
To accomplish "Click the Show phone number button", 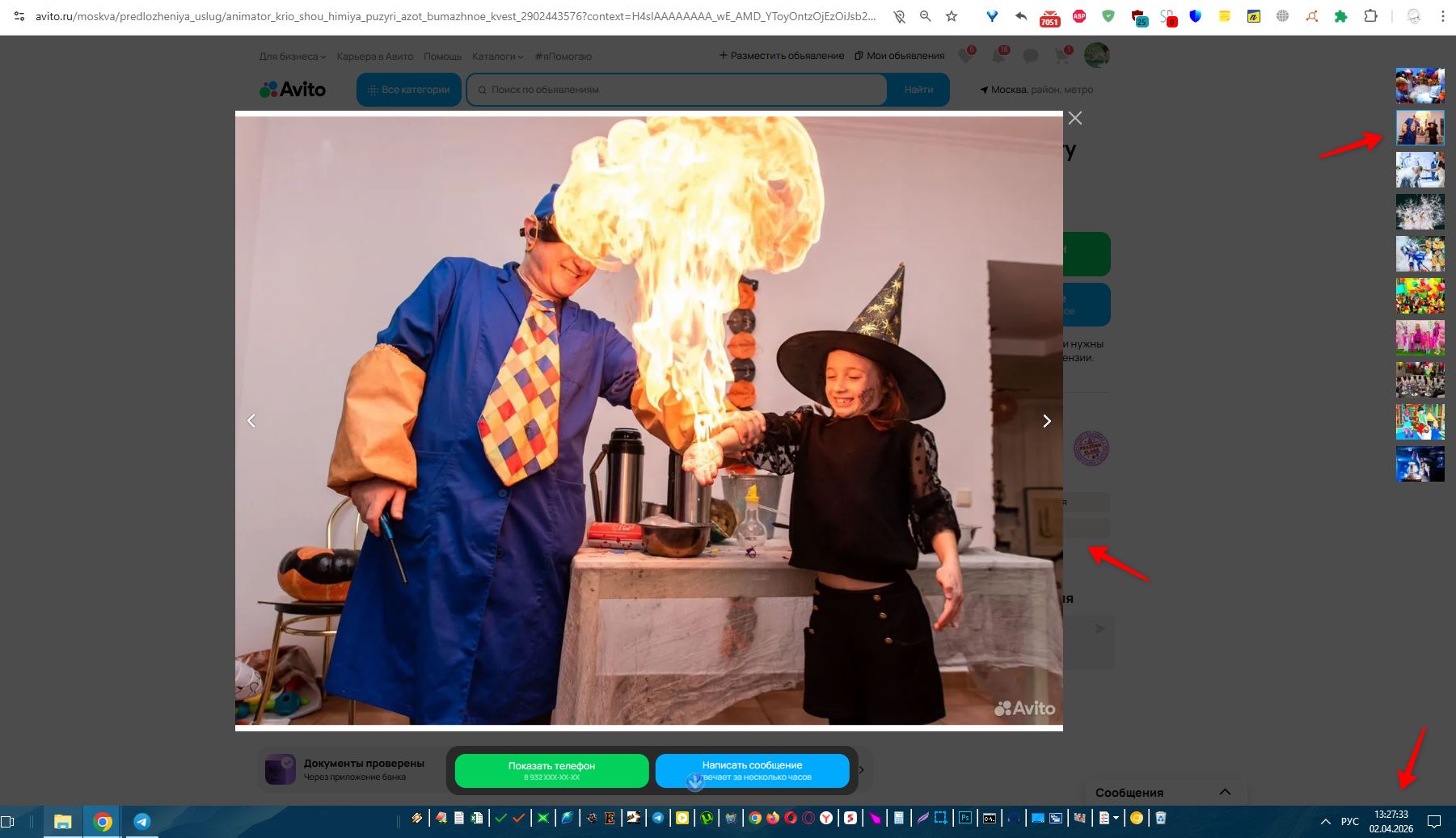I will (x=552, y=771).
